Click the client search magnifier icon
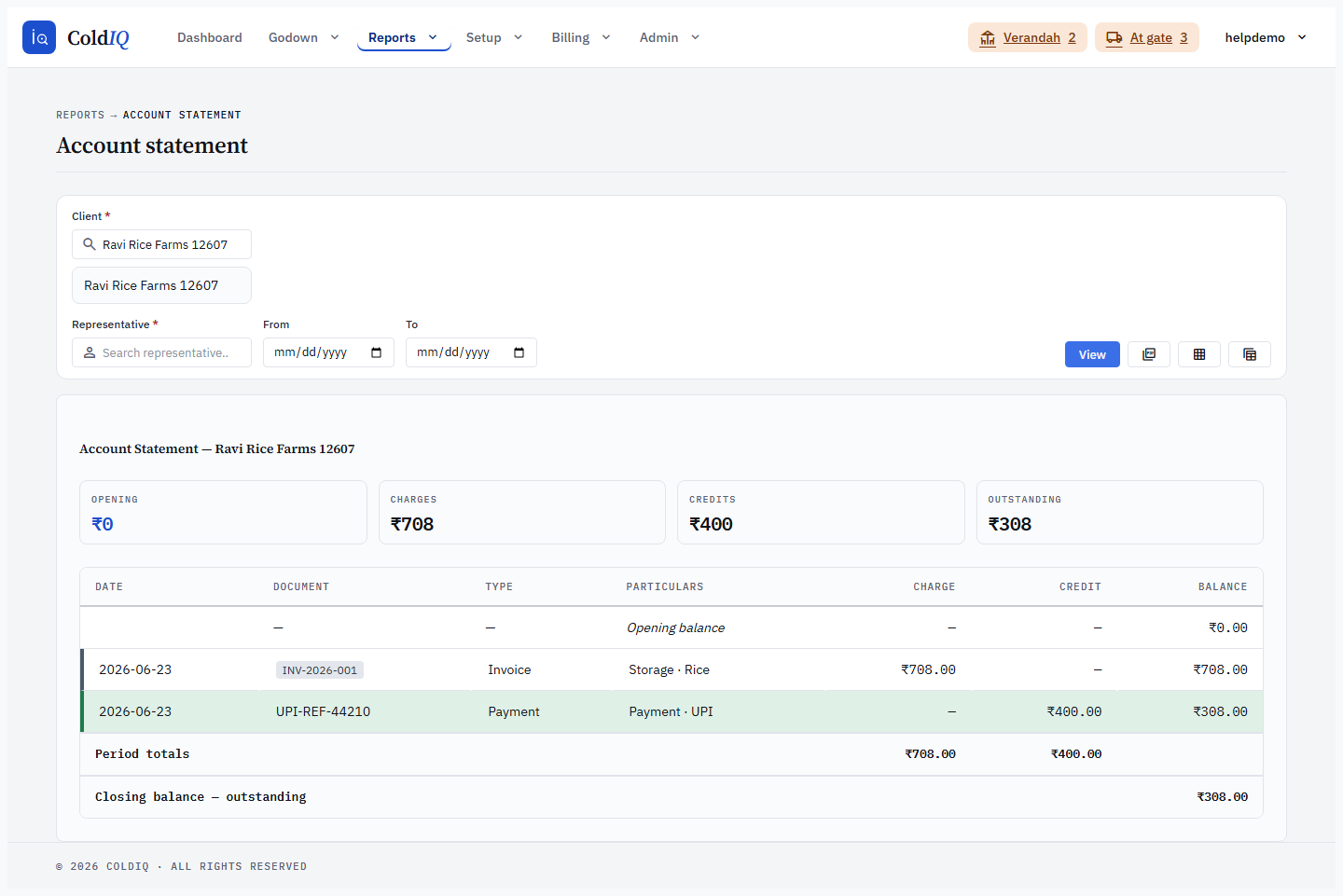 tap(90, 244)
